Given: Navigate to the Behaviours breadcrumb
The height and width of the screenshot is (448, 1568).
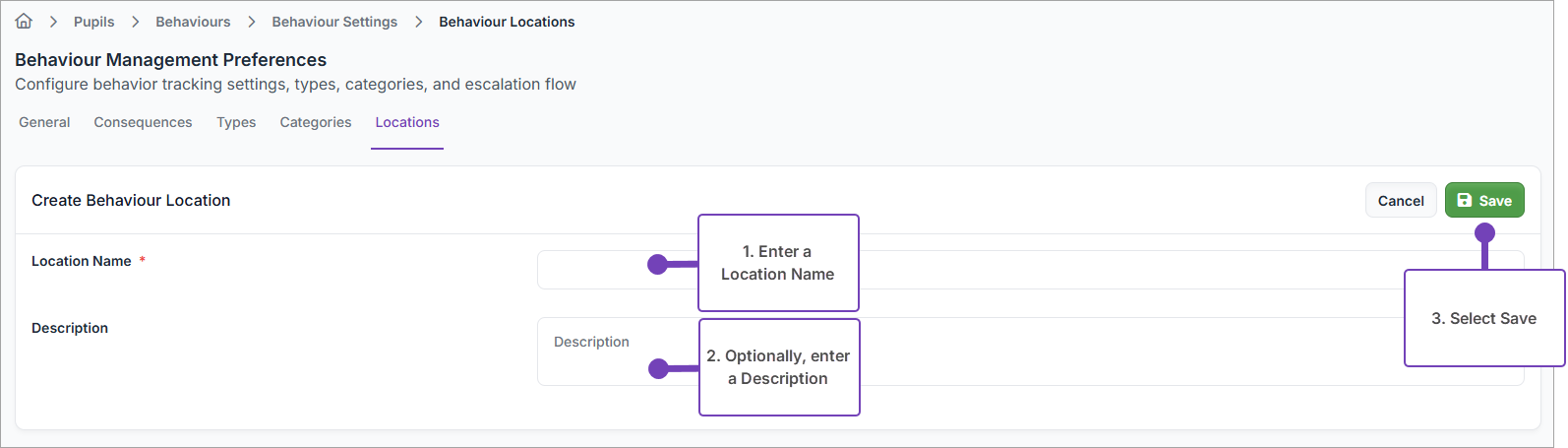Looking at the screenshot, I should pyautogui.click(x=193, y=22).
